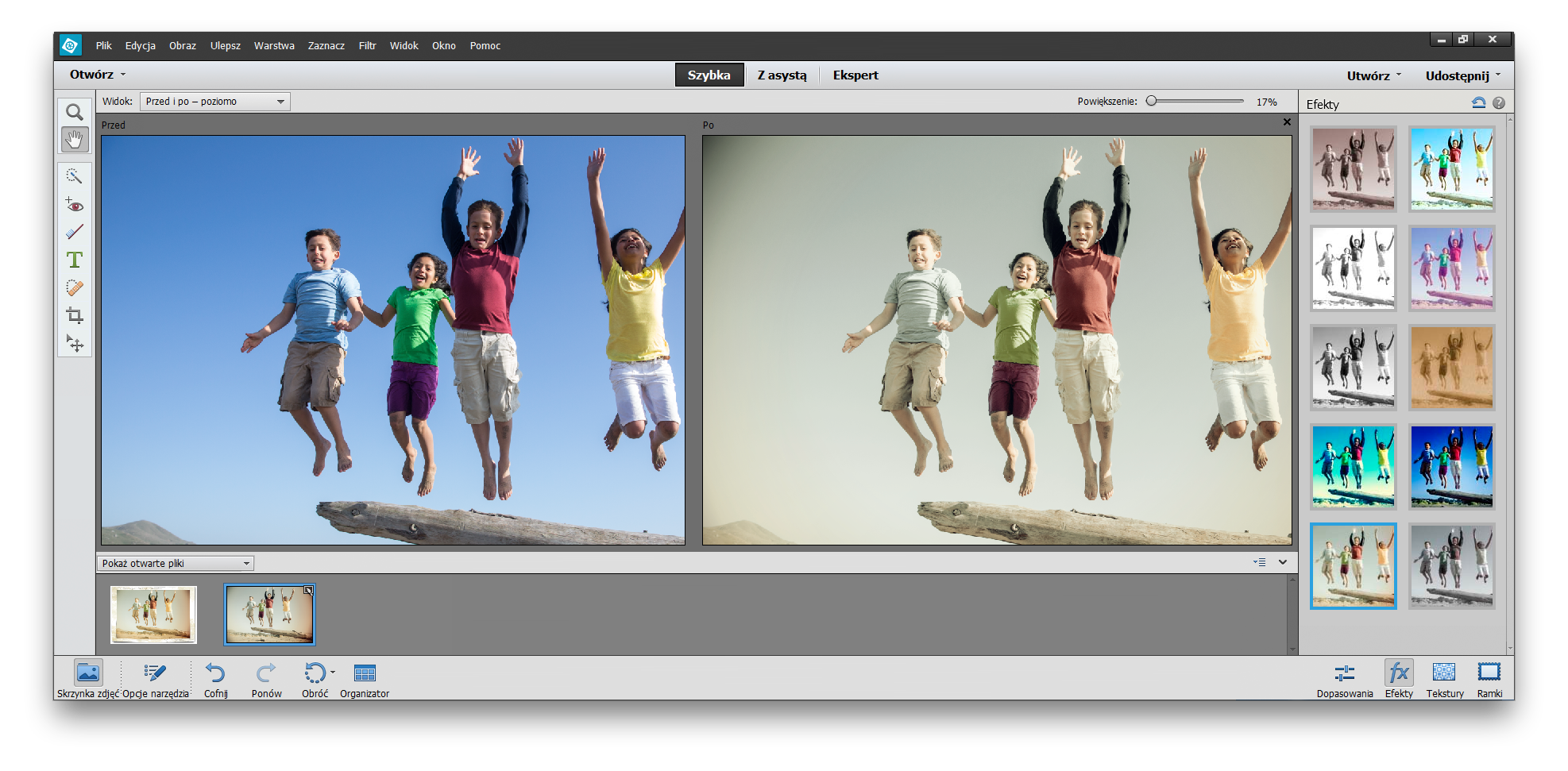Image resolution: width=1568 pixels, height=771 pixels.
Task: Show the Dopasowania adjustments panel
Action: click(1345, 680)
